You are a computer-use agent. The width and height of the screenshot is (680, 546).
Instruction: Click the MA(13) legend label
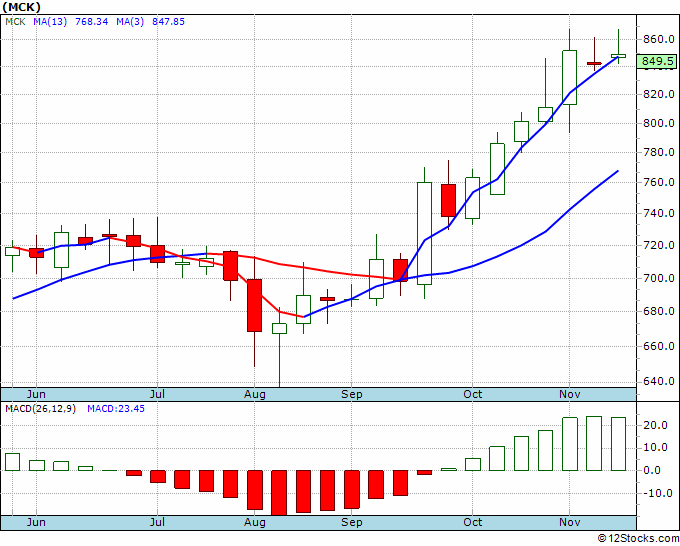pos(50,22)
